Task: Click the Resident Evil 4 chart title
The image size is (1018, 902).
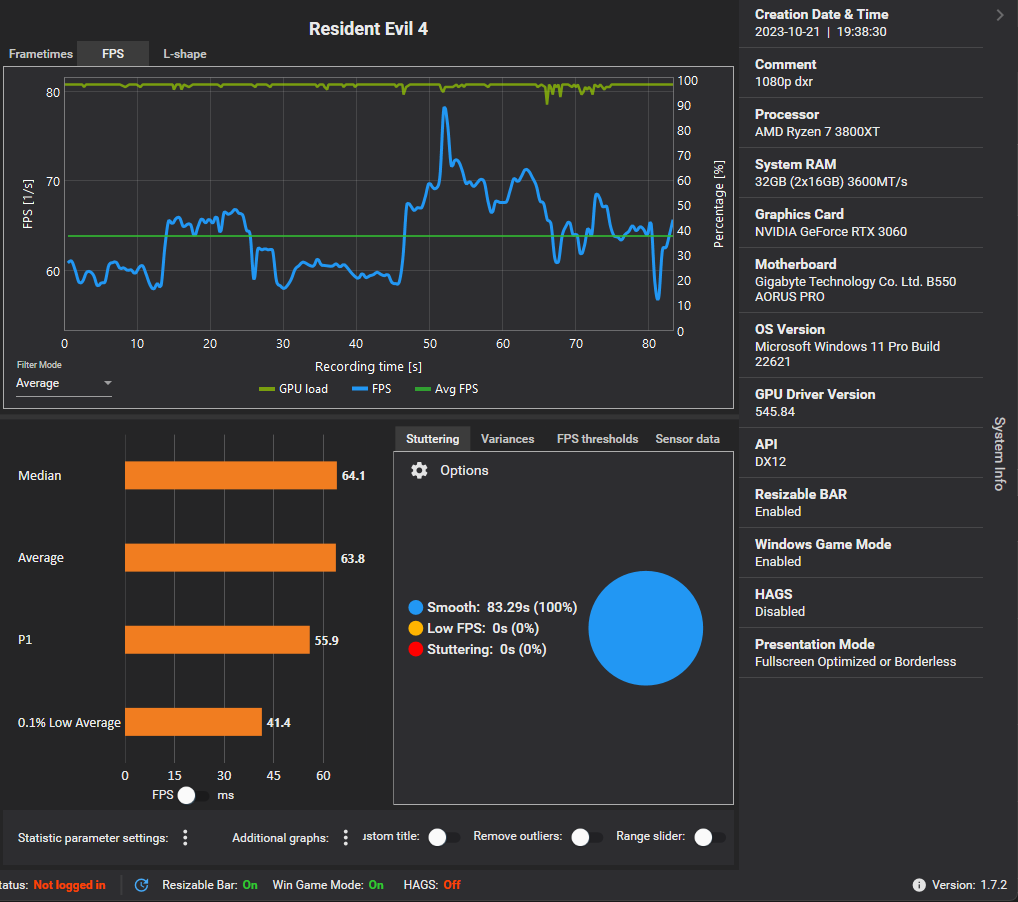Action: [368, 29]
